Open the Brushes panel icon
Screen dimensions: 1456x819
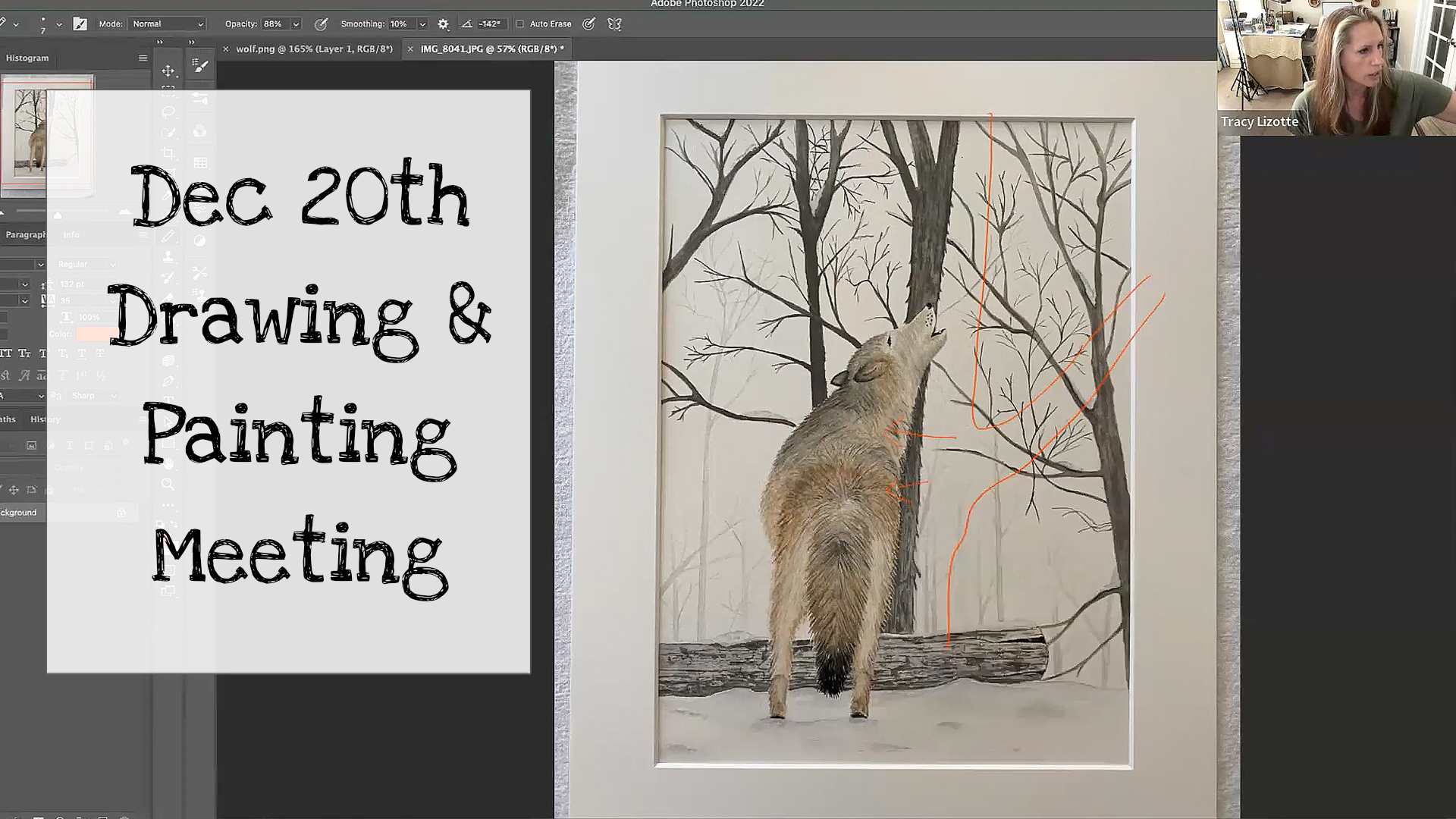click(200, 67)
